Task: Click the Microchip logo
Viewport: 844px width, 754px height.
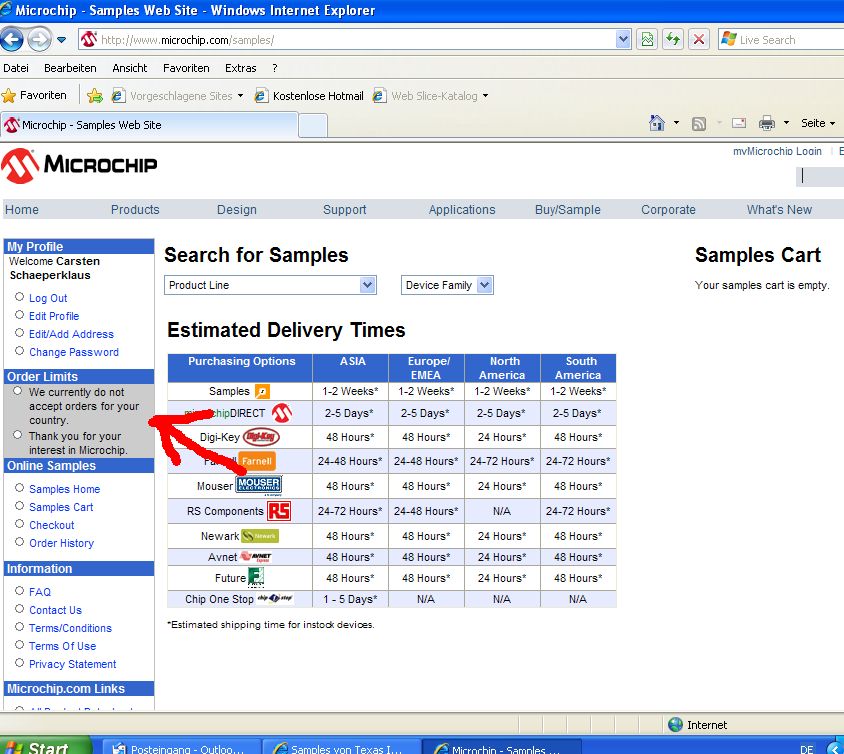Action: (79, 165)
